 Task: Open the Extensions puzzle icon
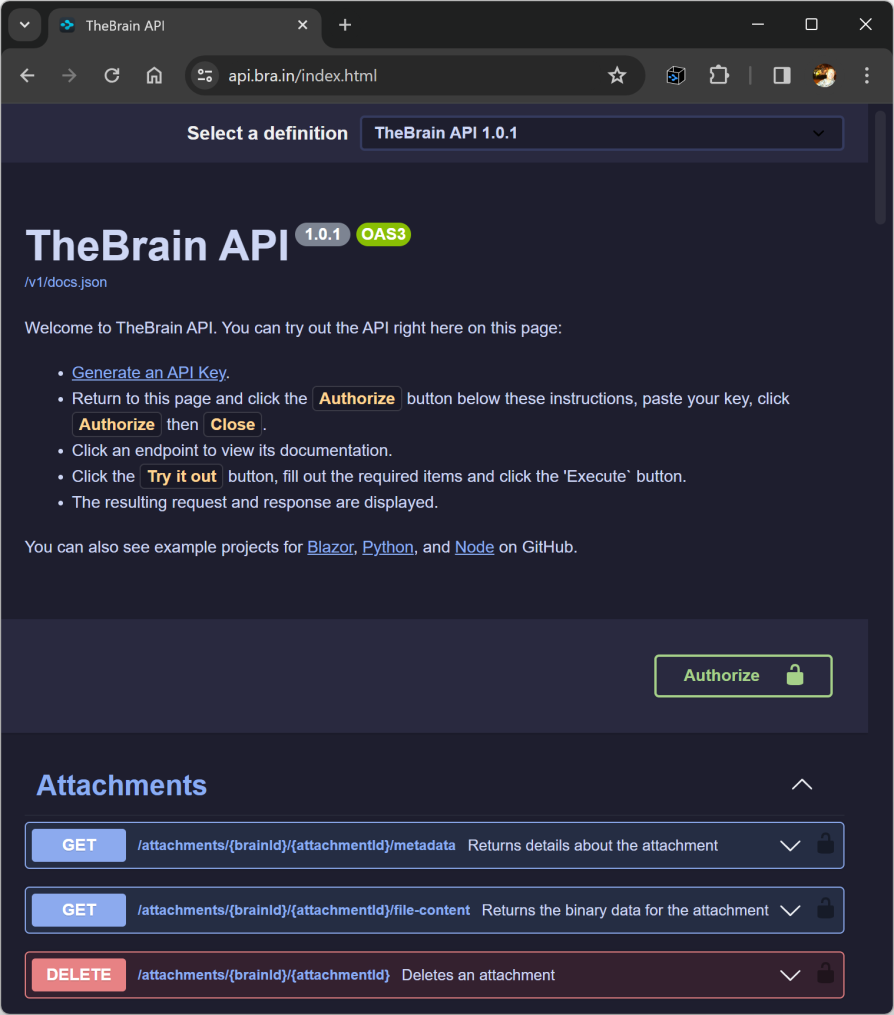(x=719, y=76)
